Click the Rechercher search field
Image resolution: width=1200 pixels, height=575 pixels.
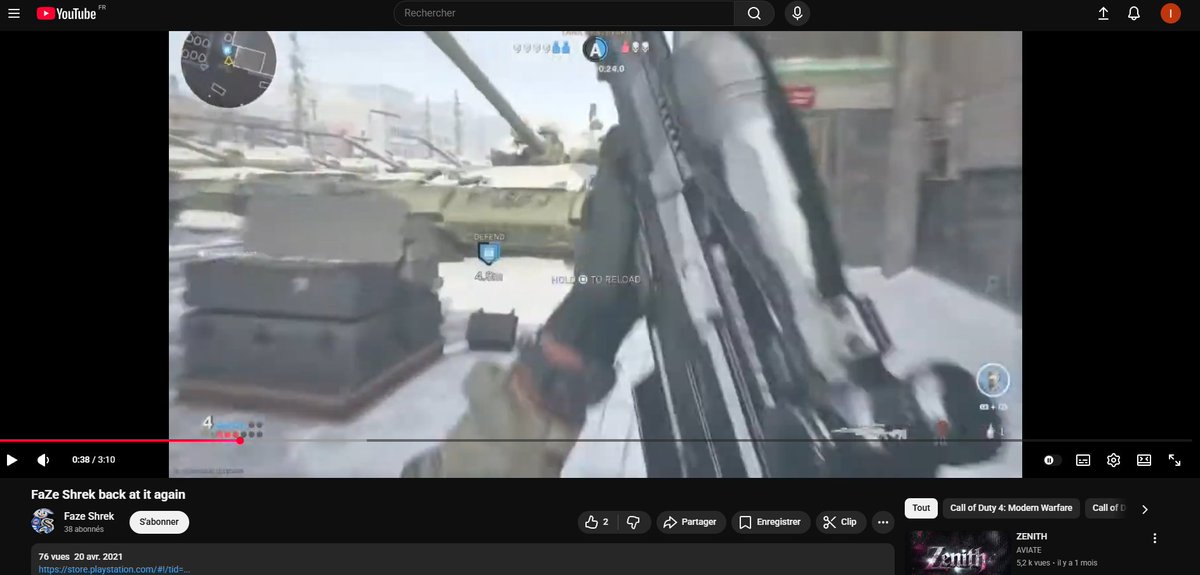coord(564,13)
